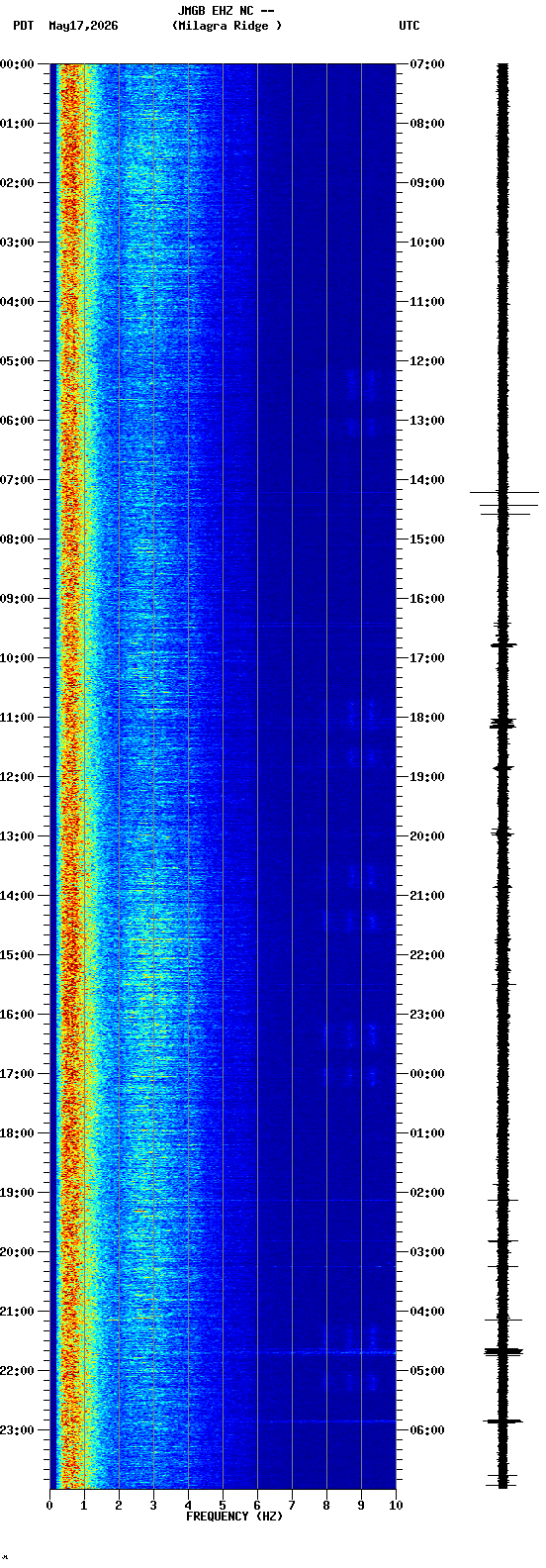Click the PDT '23:00' time label
Screen dimensions: 546x1568
pyautogui.click(x=17, y=1430)
